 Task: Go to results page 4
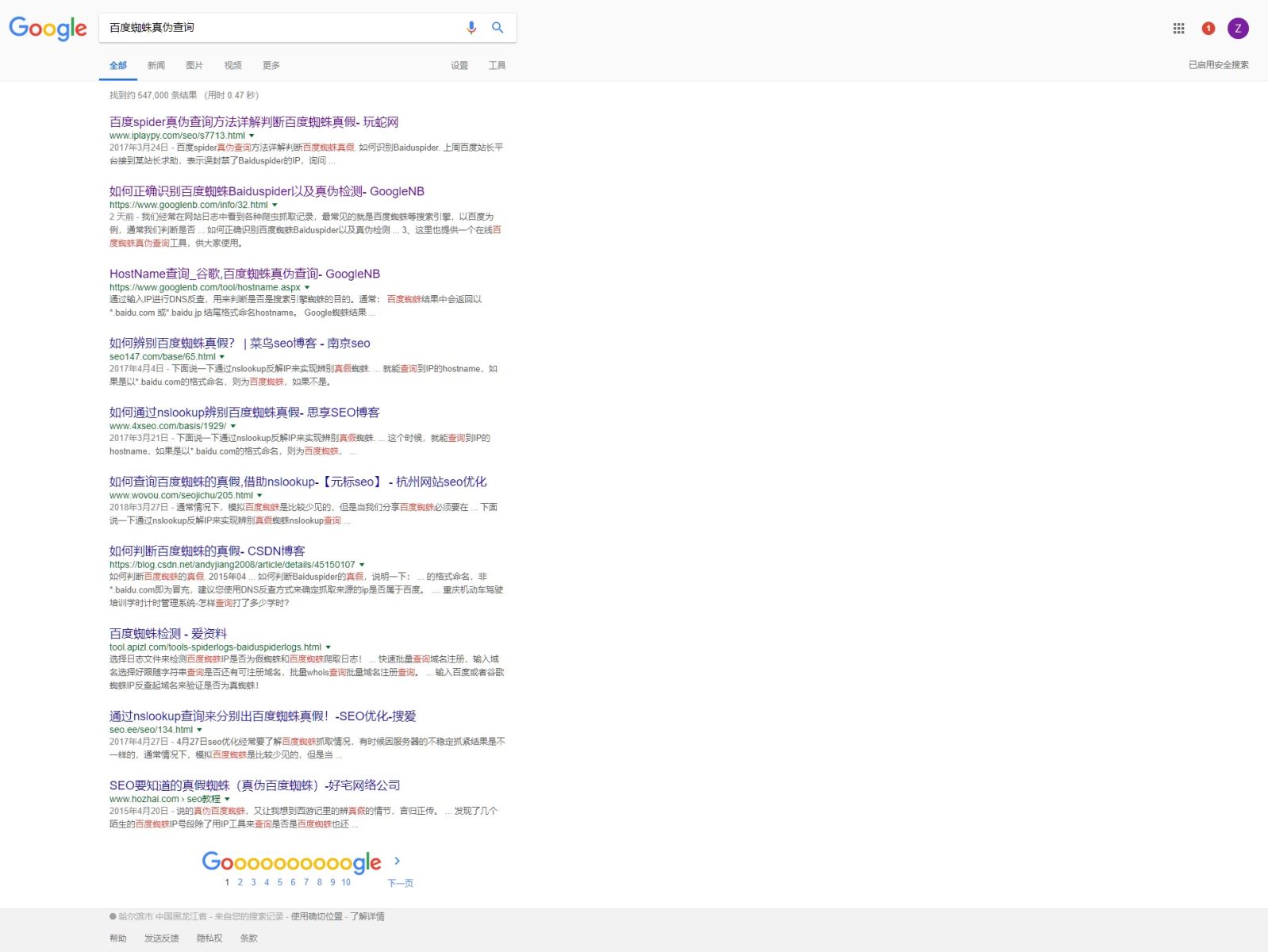[x=267, y=882]
